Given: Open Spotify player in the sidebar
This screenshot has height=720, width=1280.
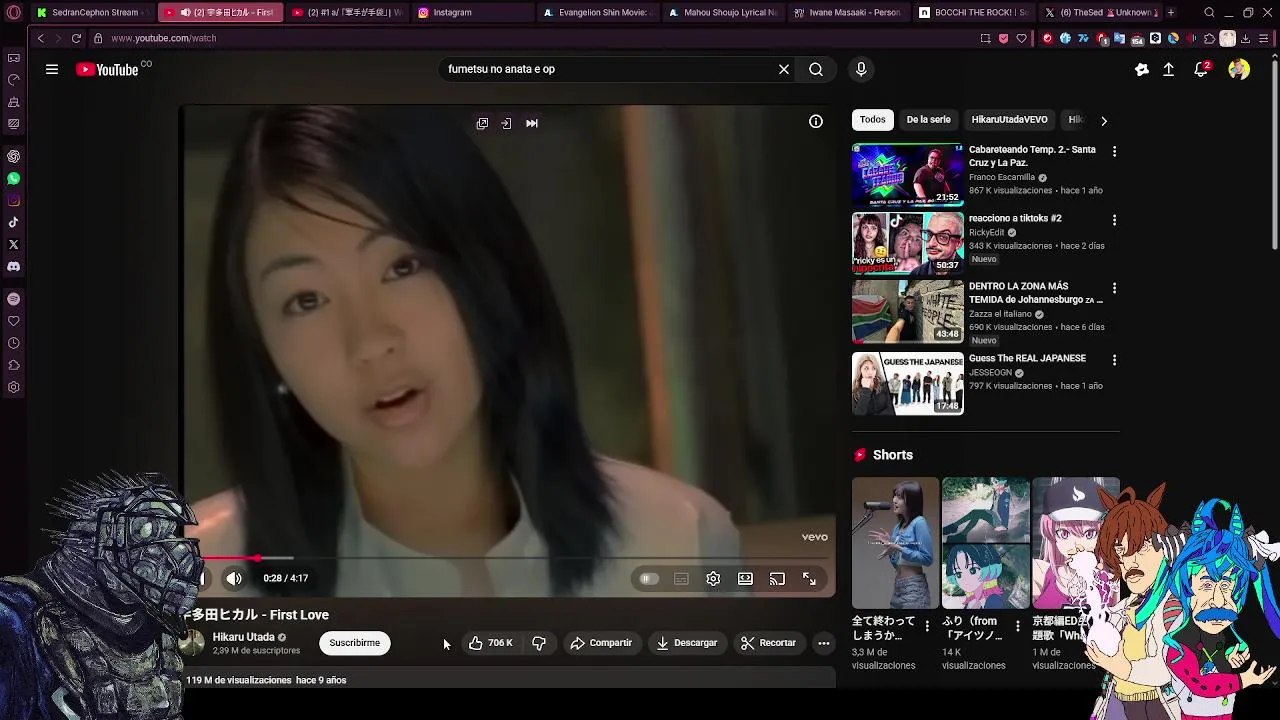Looking at the screenshot, I should [13, 299].
